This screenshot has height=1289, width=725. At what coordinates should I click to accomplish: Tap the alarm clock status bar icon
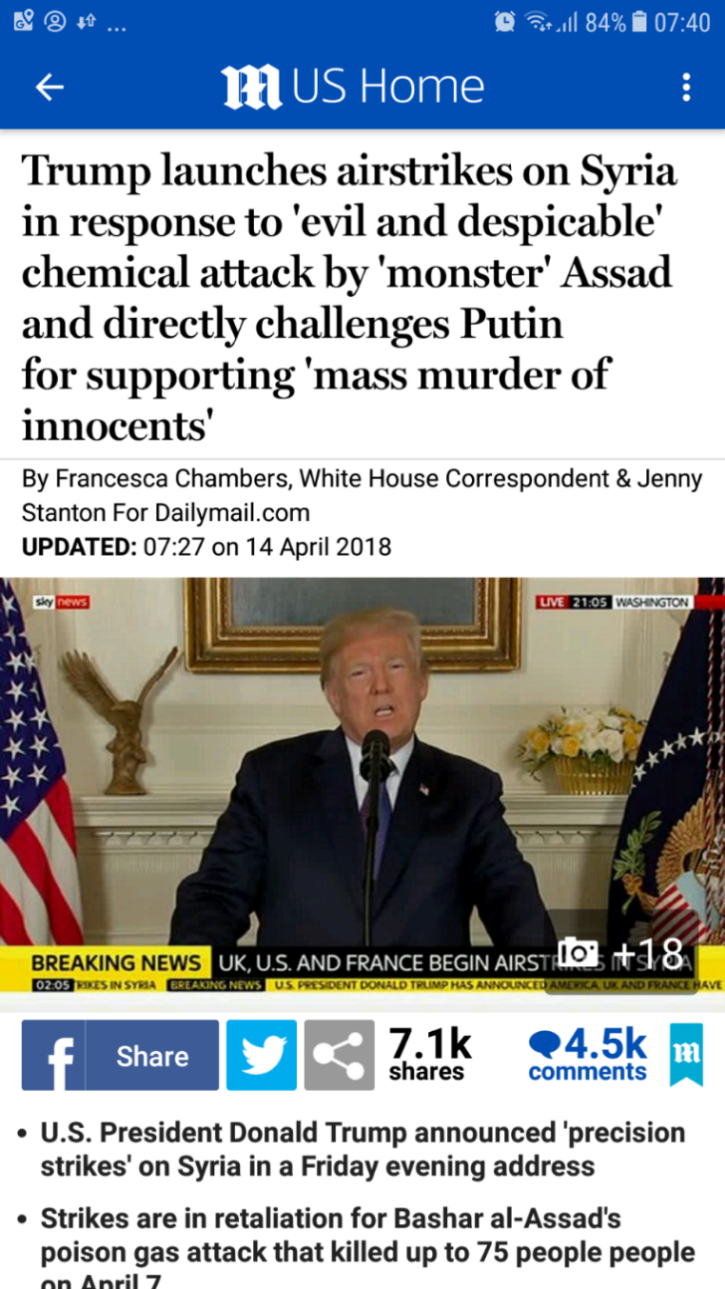tap(507, 23)
